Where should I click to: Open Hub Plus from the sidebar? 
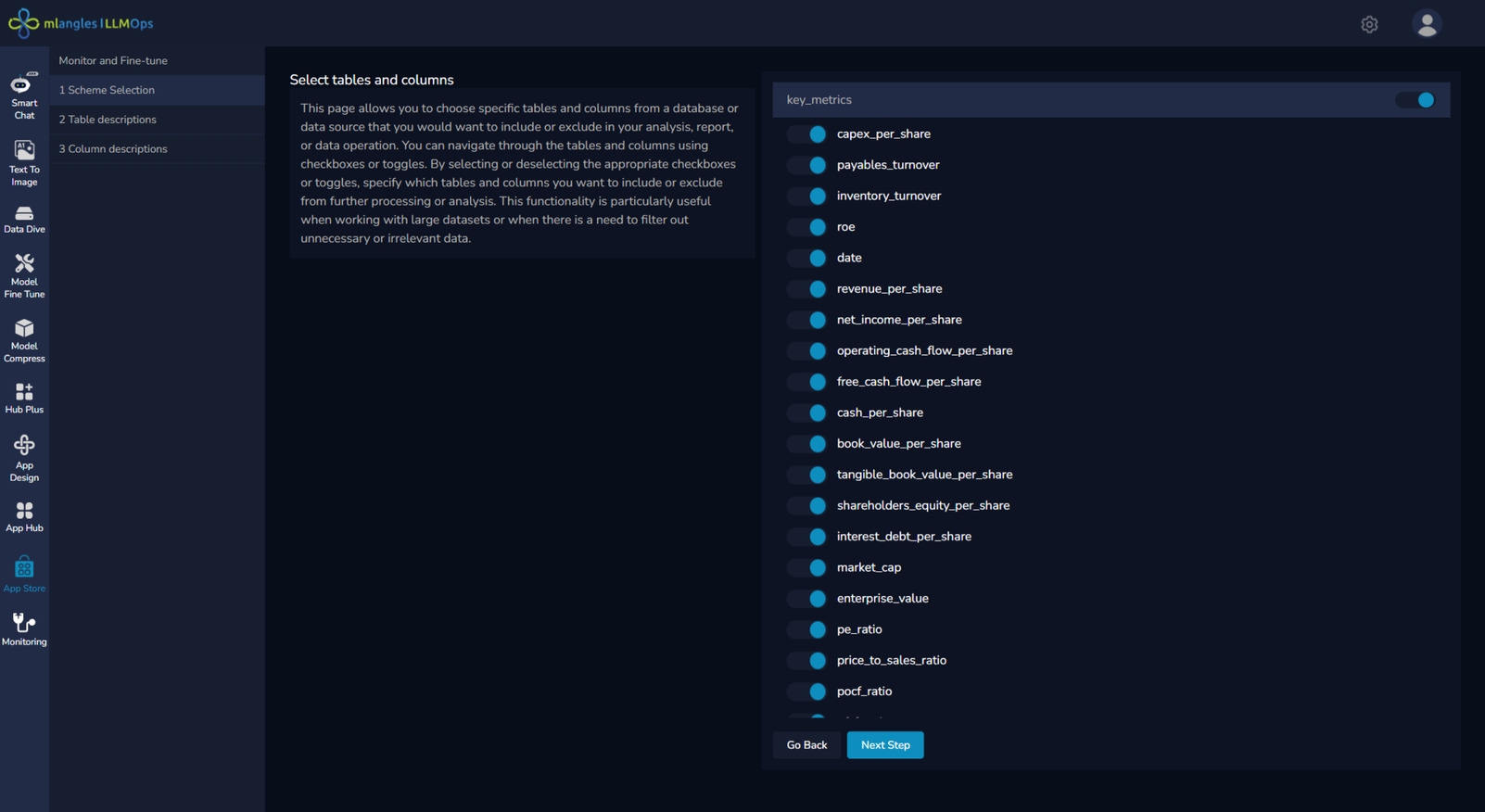(24, 398)
